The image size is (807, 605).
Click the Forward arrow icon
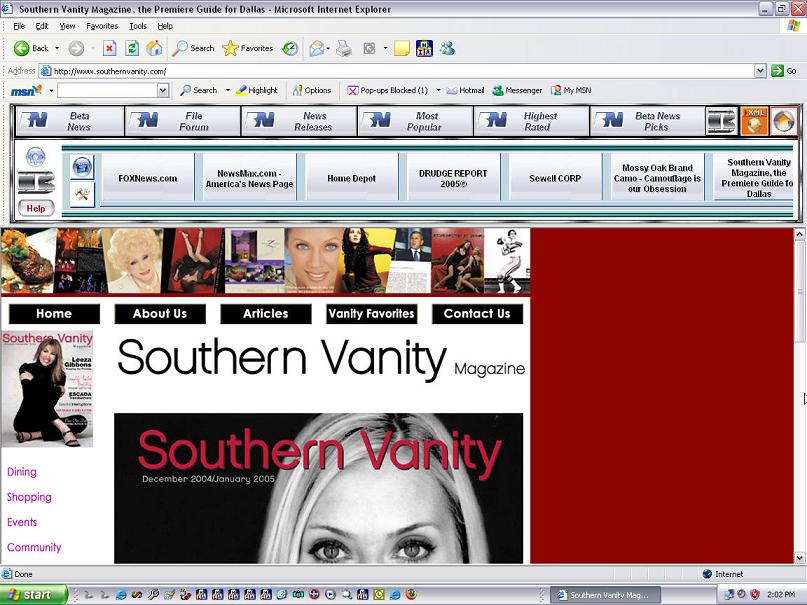point(76,48)
